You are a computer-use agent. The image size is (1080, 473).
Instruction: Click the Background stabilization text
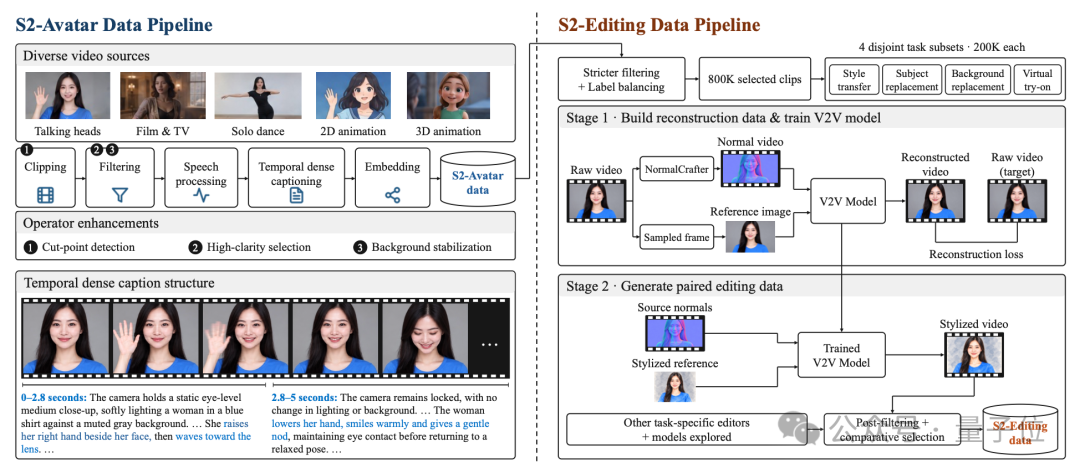(432, 247)
